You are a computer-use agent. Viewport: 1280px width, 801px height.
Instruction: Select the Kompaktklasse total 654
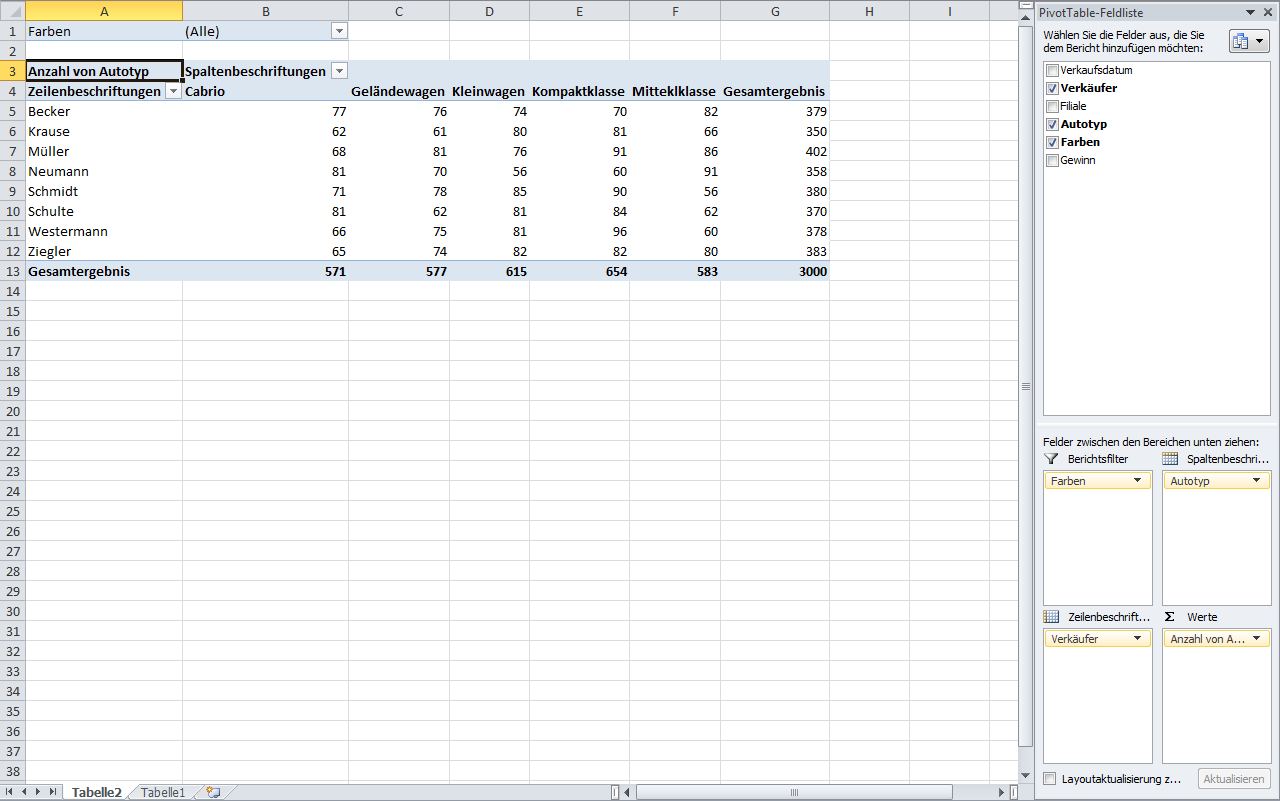tap(580, 271)
